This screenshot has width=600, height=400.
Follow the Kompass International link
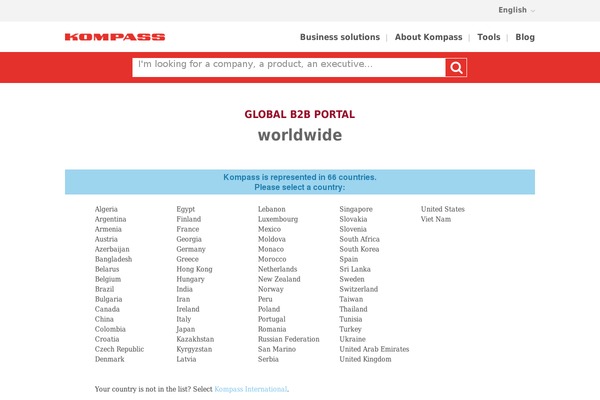pyautogui.click(x=251, y=389)
